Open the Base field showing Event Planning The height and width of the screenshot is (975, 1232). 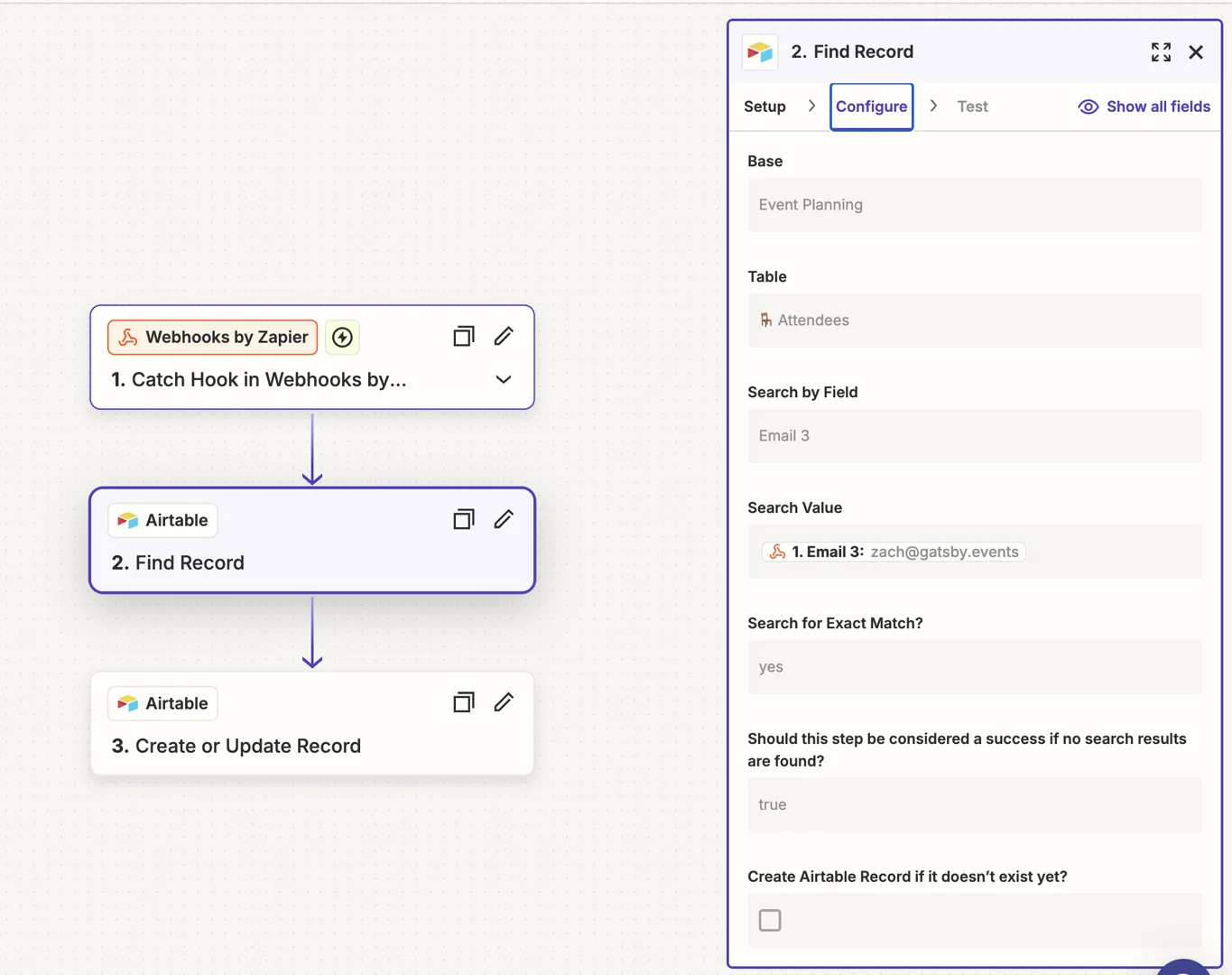[974, 205]
